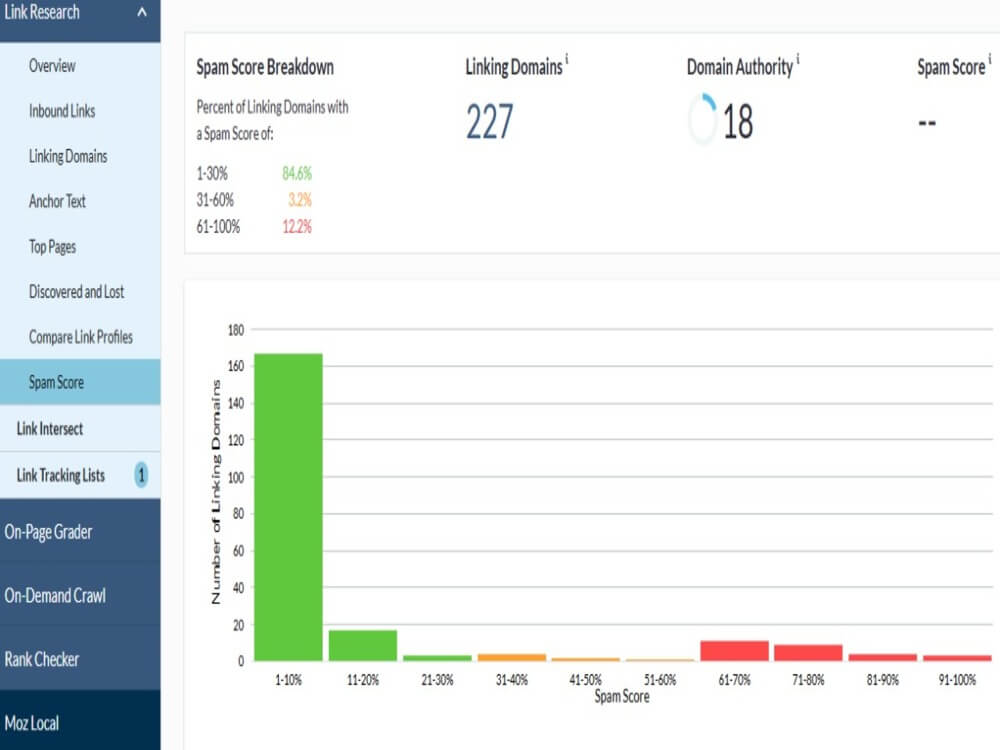Click the Domain Authority info icon

tap(797, 59)
